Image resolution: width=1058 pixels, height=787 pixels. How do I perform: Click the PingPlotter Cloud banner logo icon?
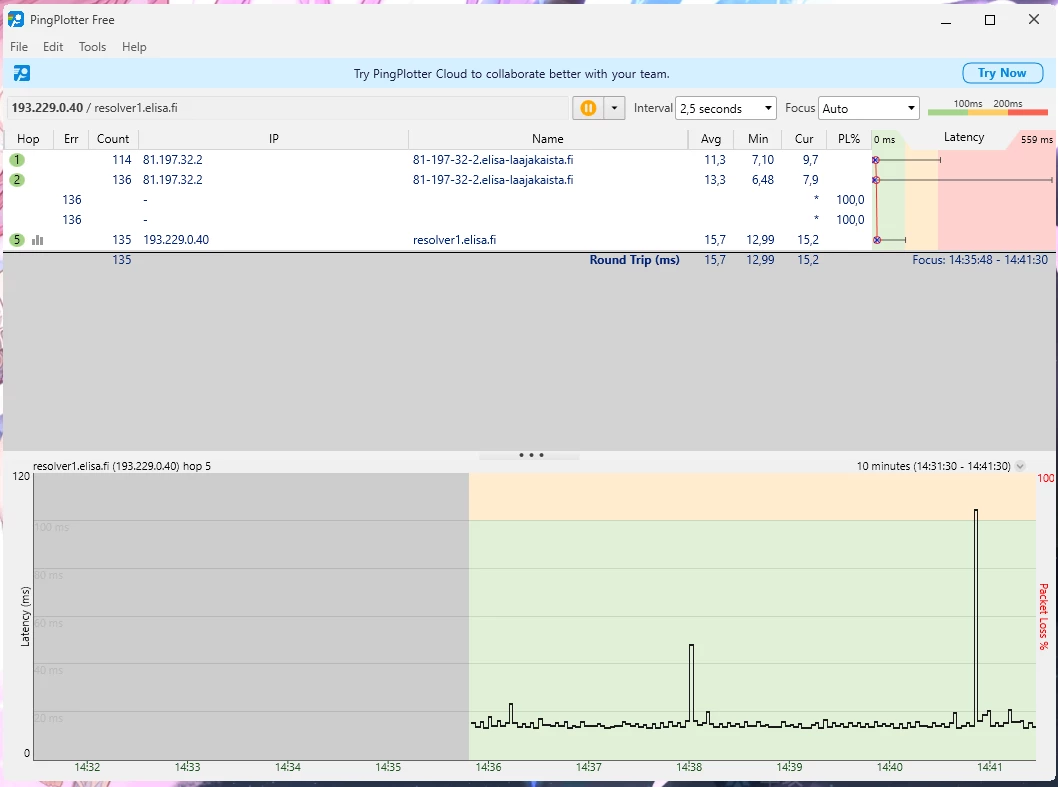[x=22, y=74]
